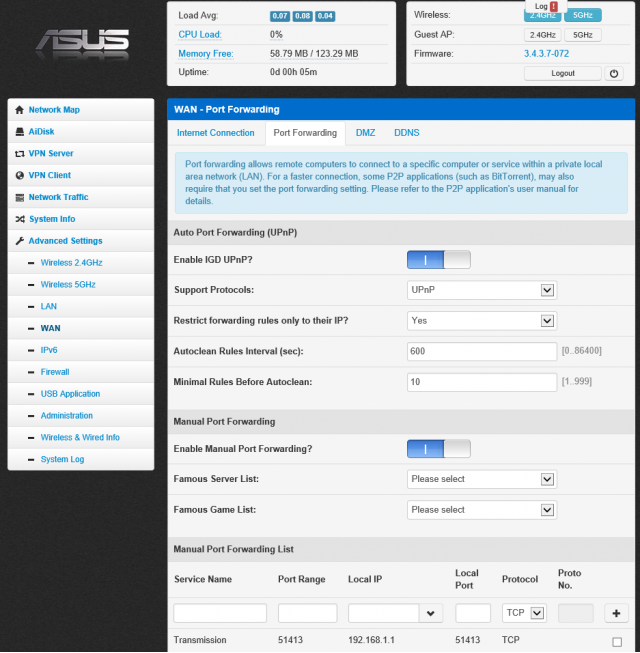Click the Network Map link

pyautogui.click(x=54, y=110)
